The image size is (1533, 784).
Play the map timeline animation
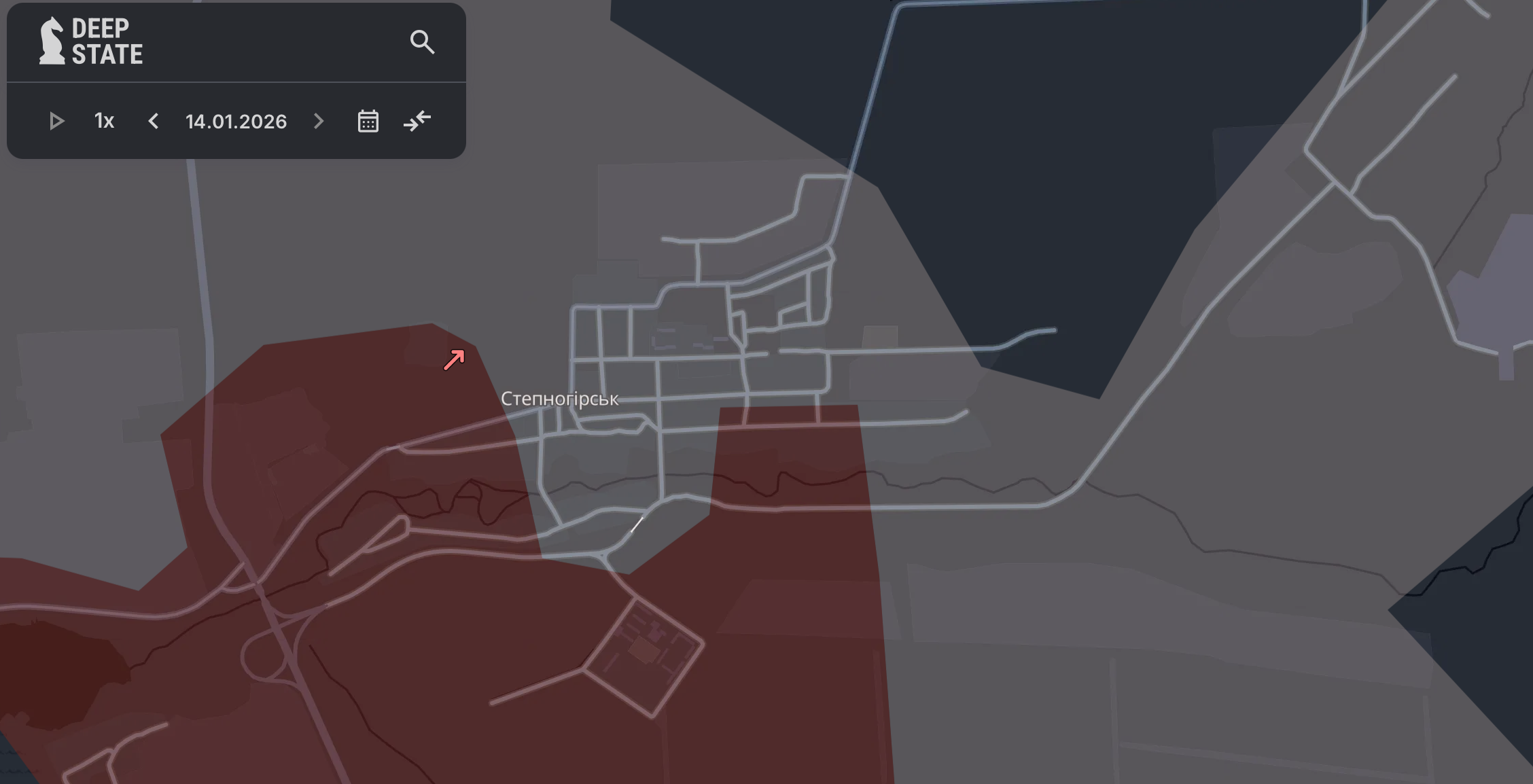pyautogui.click(x=56, y=122)
